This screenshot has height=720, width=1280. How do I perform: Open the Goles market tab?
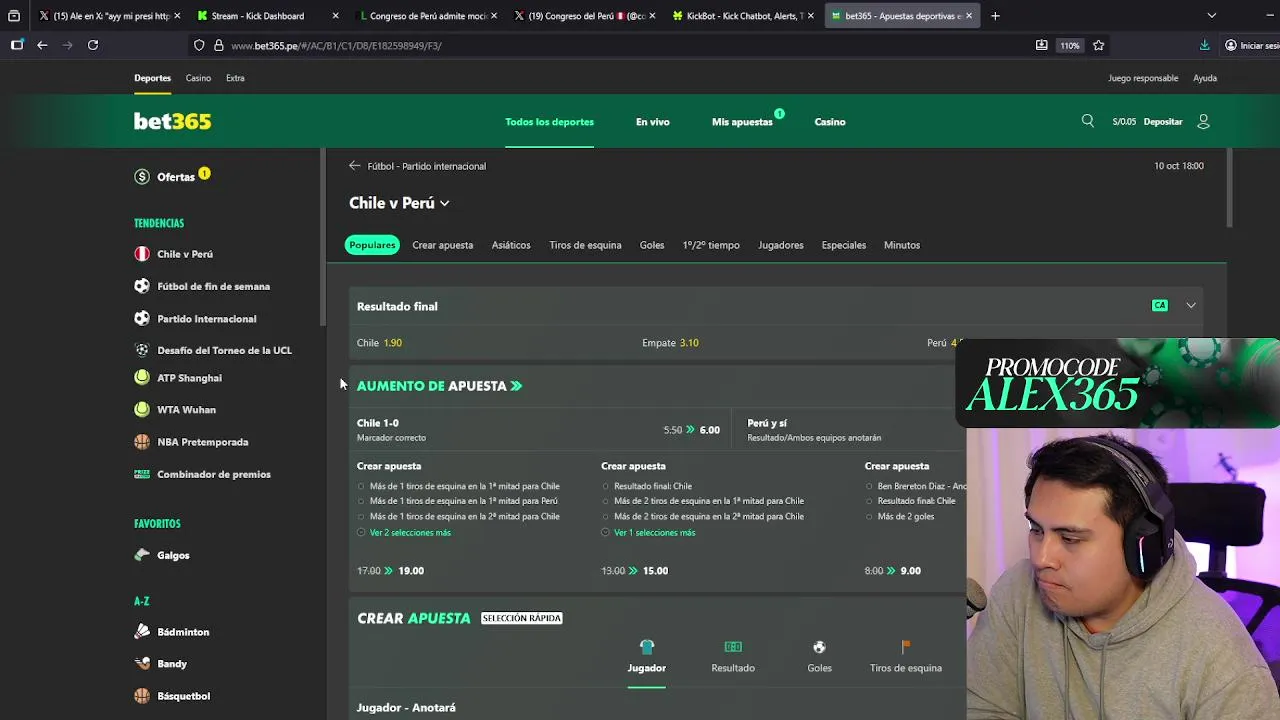tap(652, 245)
